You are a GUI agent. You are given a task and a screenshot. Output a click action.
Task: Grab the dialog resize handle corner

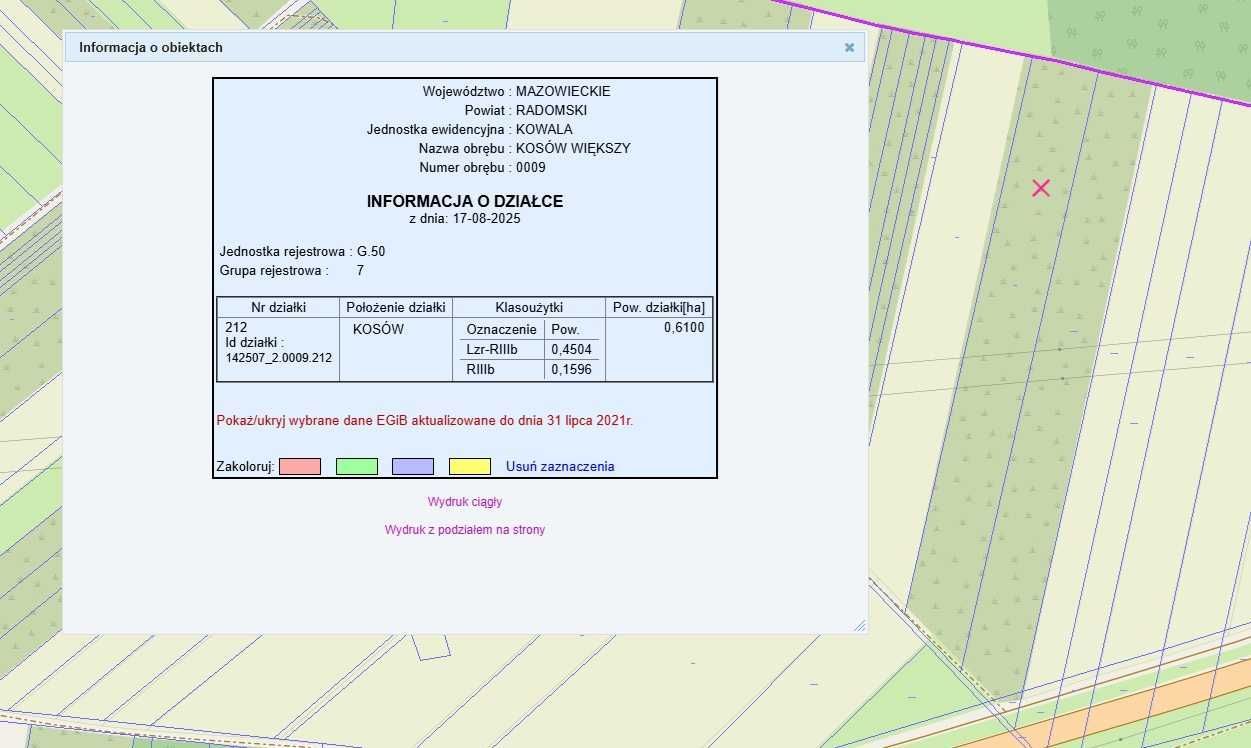[859, 626]
